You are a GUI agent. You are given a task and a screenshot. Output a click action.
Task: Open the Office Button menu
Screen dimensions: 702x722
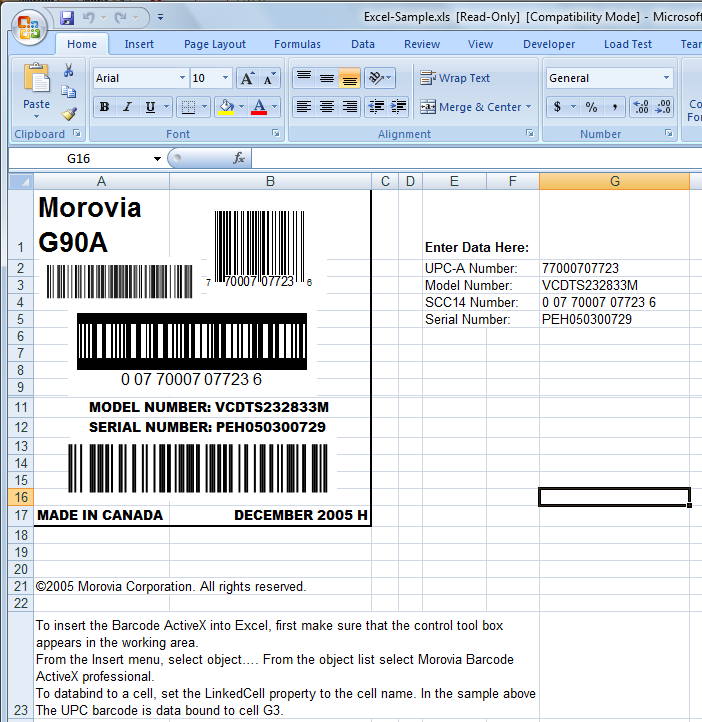29,28
